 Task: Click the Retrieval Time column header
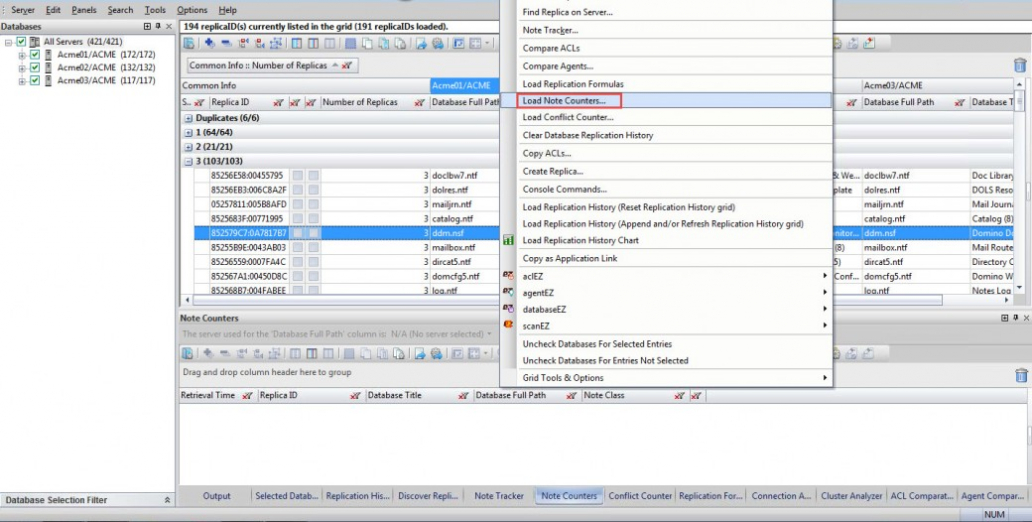tap(218, 396)
